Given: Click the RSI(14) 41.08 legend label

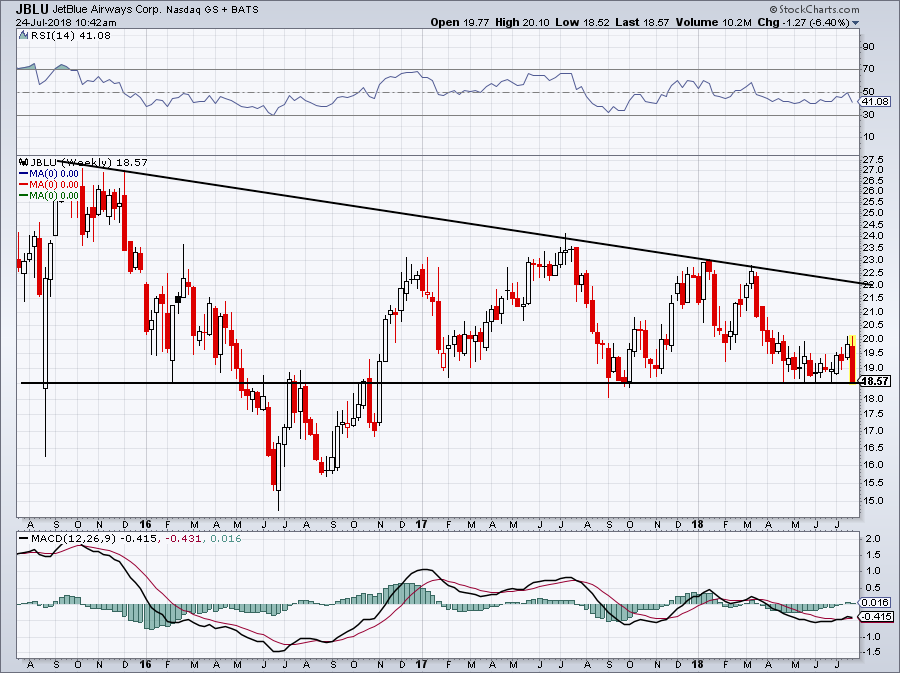Looking at the screenshot, I should click(x=70, y=36).
